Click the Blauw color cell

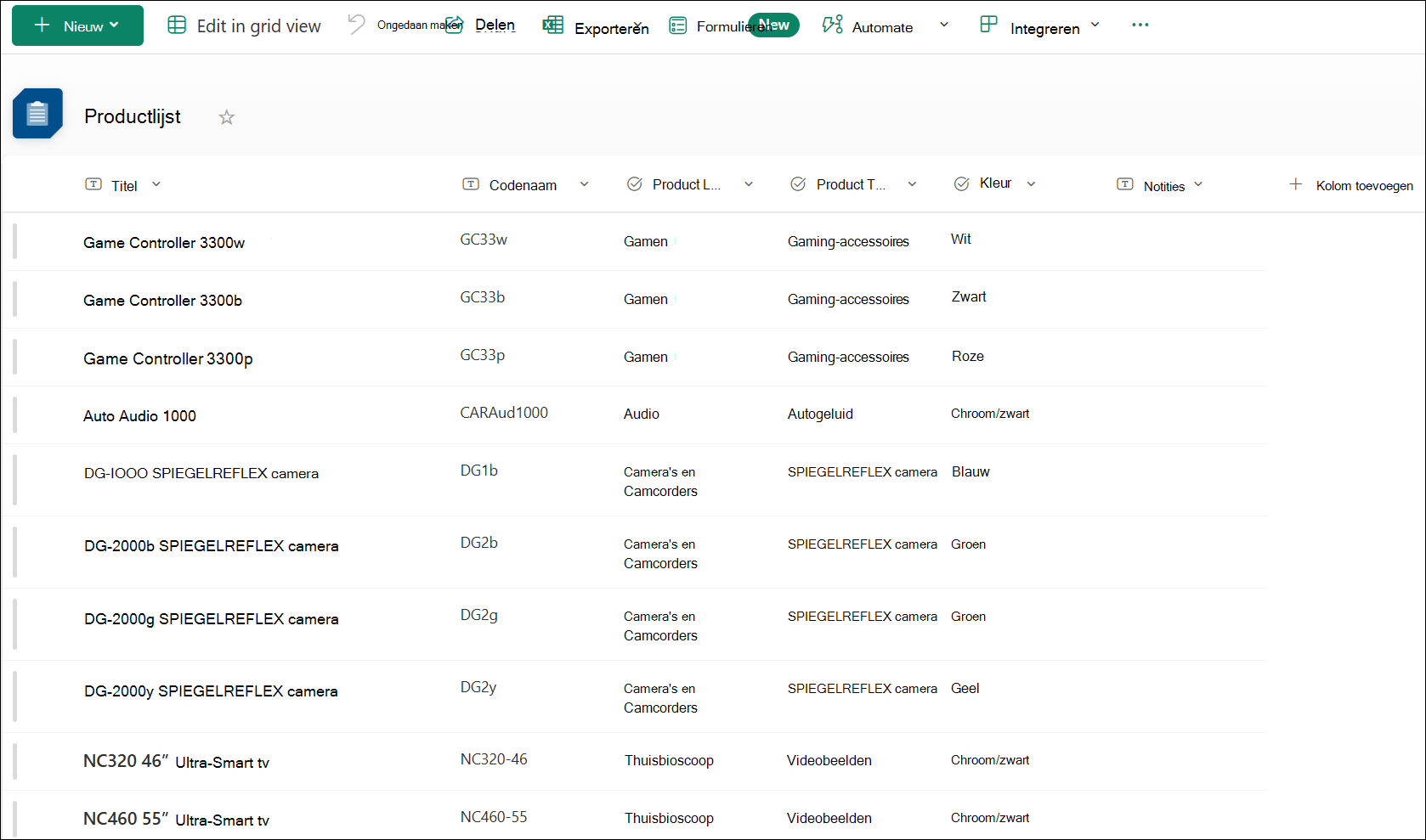970,472
